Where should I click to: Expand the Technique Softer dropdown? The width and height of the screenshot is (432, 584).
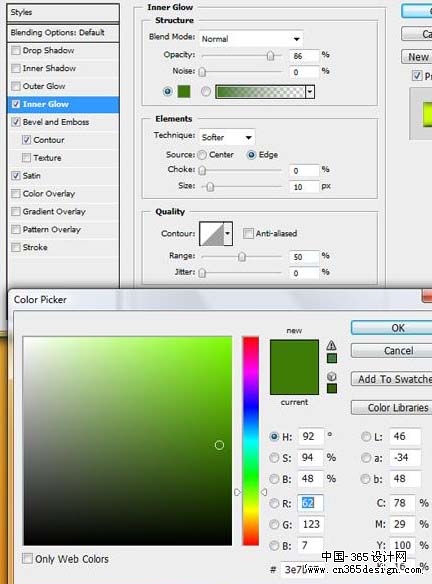(227, 137)
